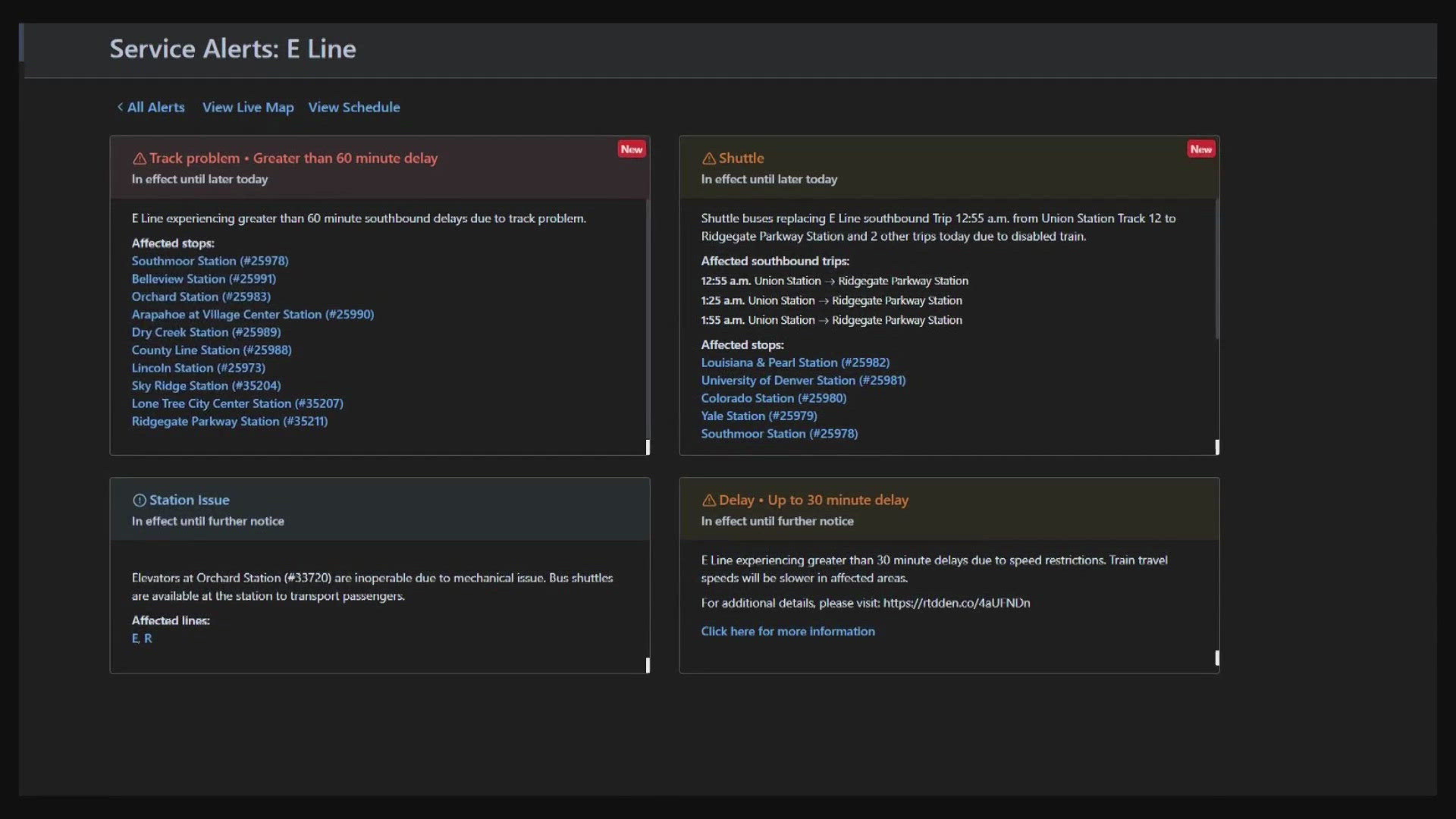Viewport: 1456px width, 819px height.
Task: Select the 1:25 a.m. Union Station trip row
Action: (831, 301)
